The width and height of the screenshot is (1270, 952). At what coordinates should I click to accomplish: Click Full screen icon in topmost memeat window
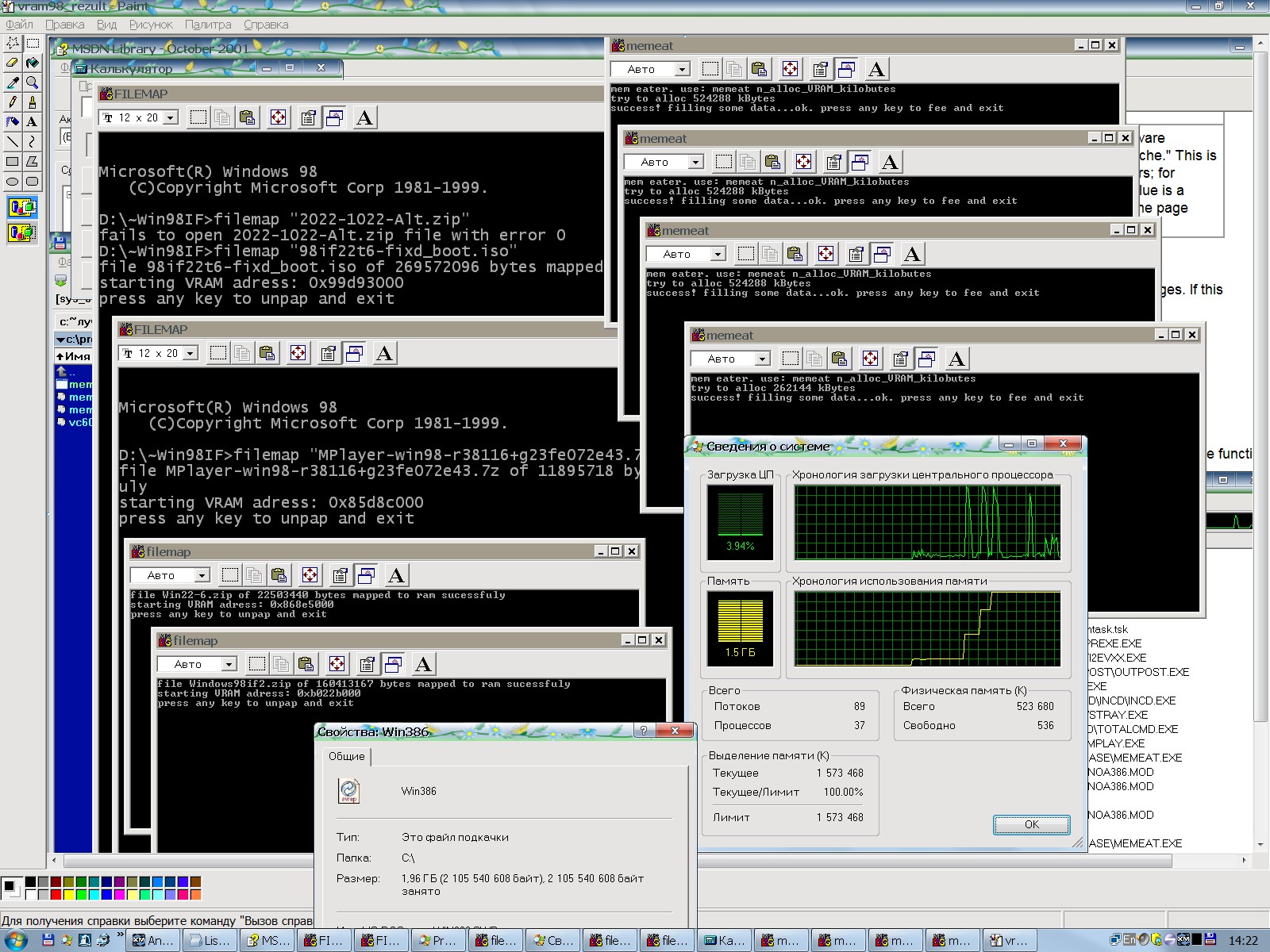tap(790, 69)
